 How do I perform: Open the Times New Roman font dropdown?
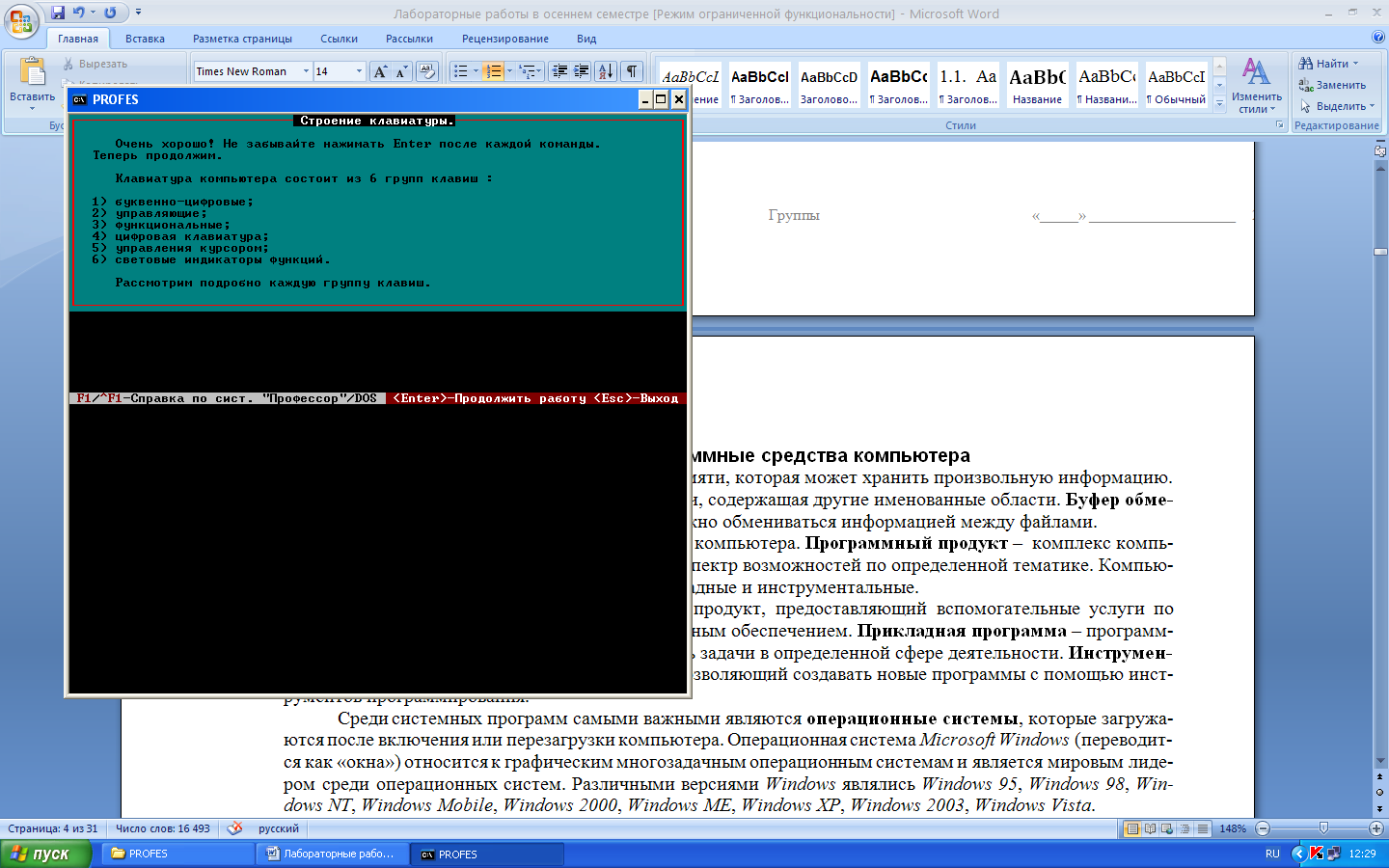tap(307, 71)
